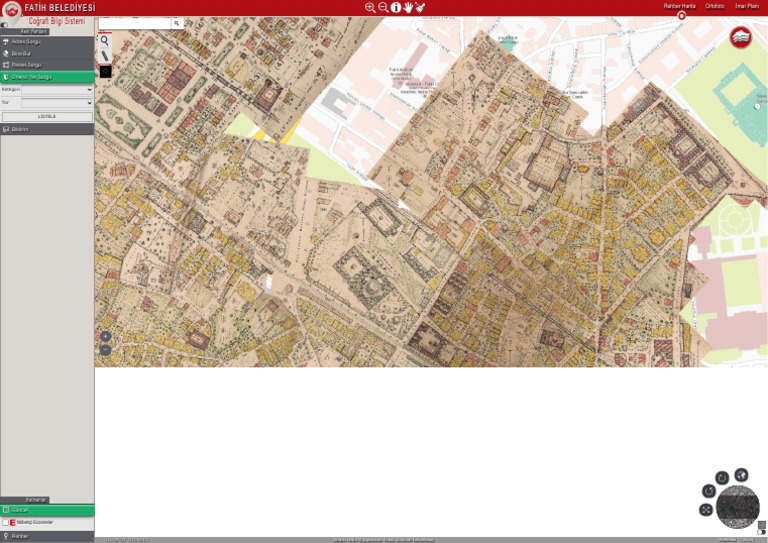
Task: Open the Kategori dropdown
Action: click(x=57, y=90)
